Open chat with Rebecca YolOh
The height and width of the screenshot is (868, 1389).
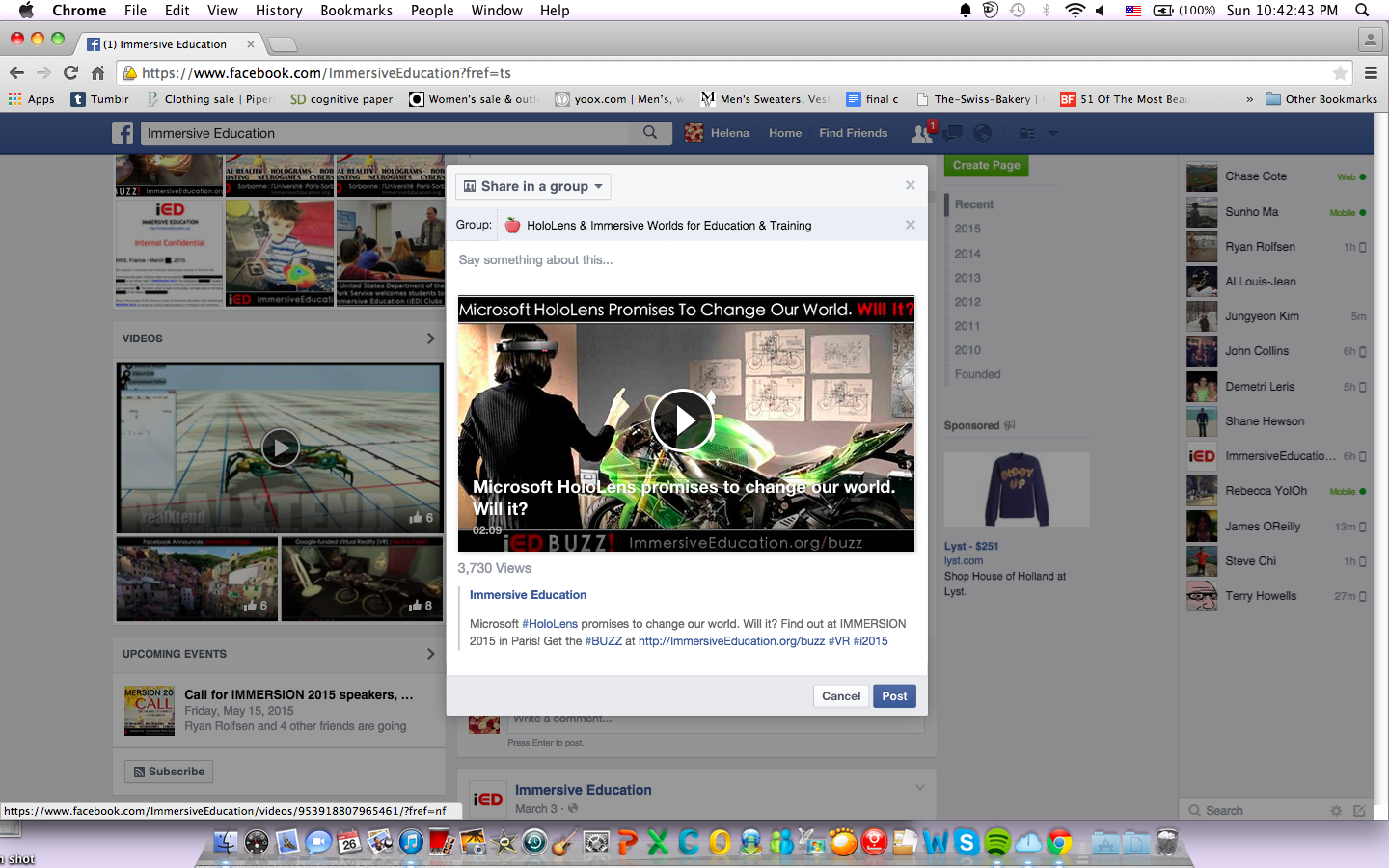click(x=1276, y=491)
